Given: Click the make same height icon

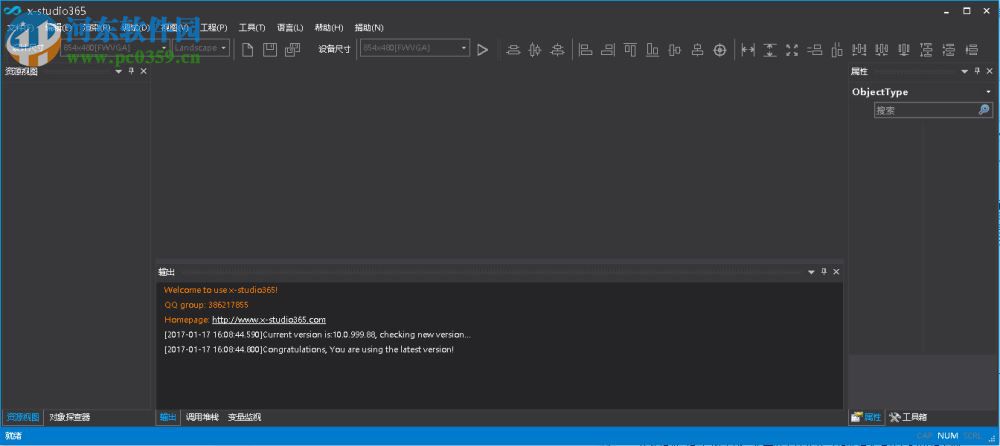Looking at the screenshot, I should click(x=770, y=50).
